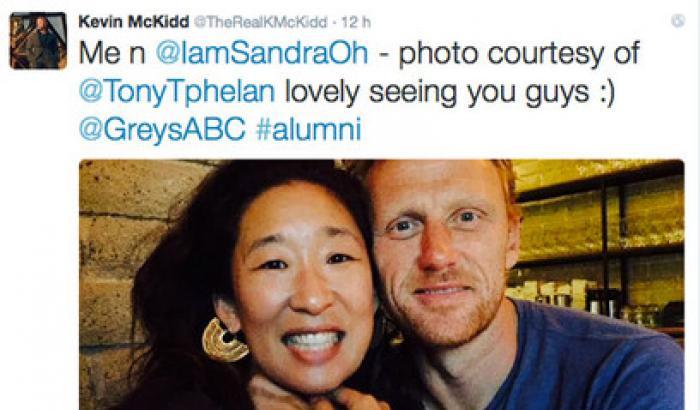Click the 'lovely seeing you guys :)' text

point(450,92)
